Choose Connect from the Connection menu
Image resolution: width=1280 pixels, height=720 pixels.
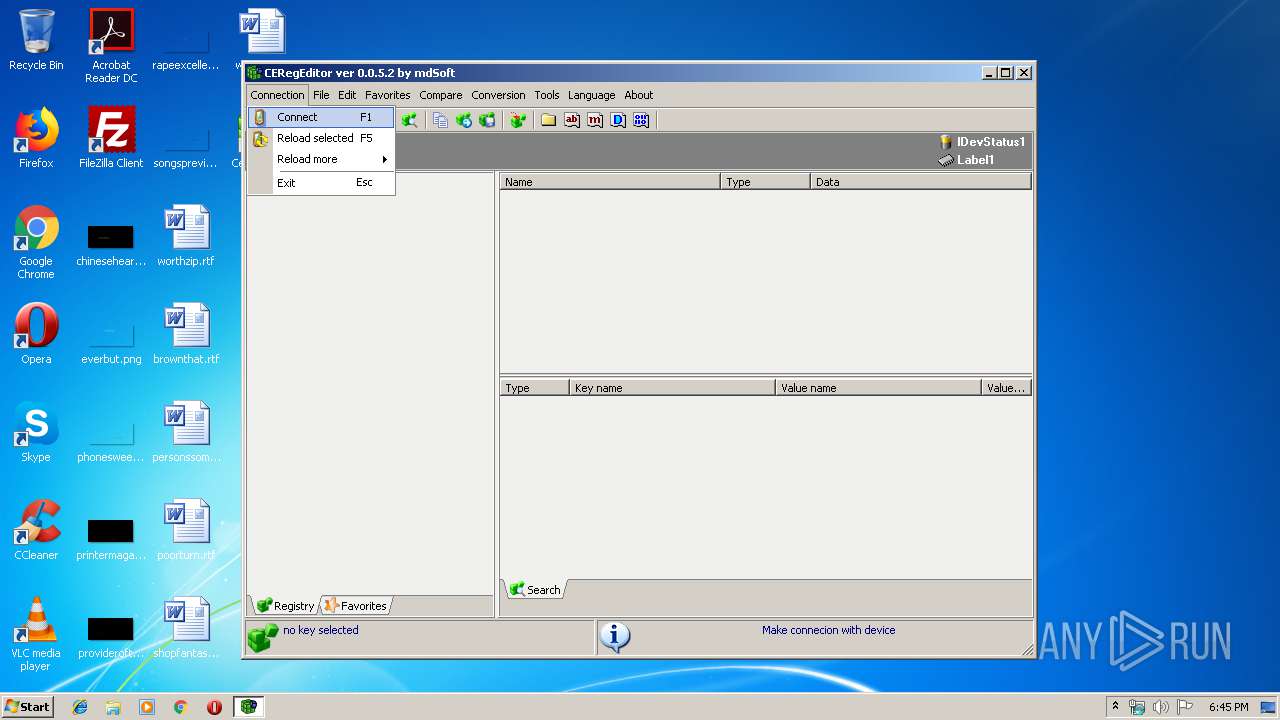point(321,117)
